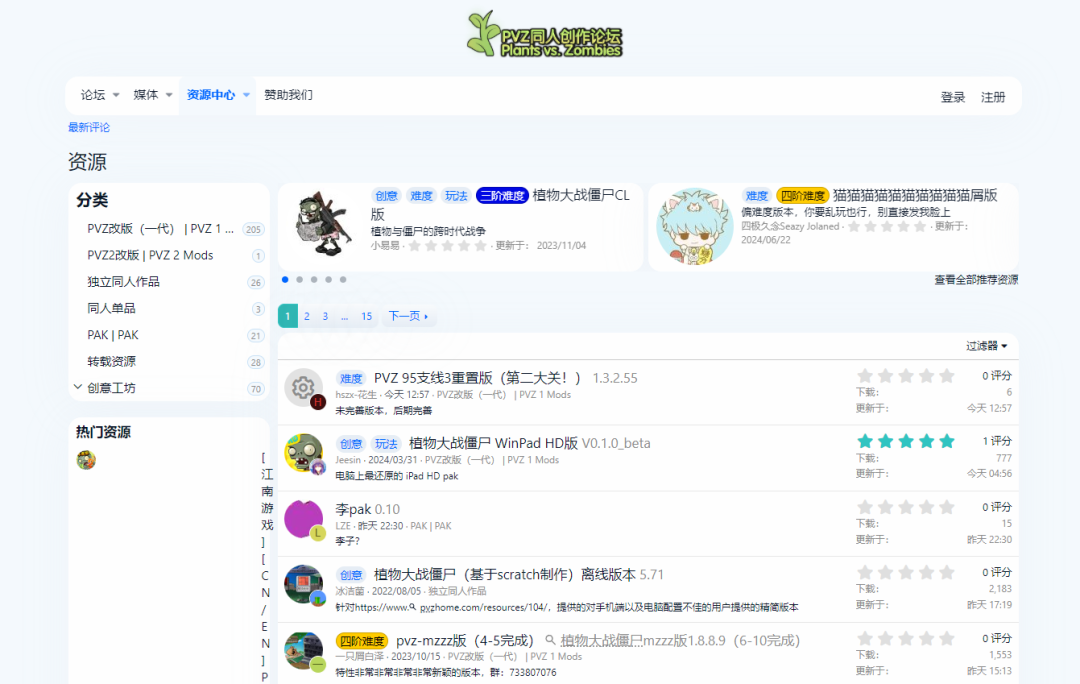The height and width of the screenshot is (684, 1080).
Task: Open the cat-girl thumbnail of 猫猫猫屑版
Action: pos(694,227)
